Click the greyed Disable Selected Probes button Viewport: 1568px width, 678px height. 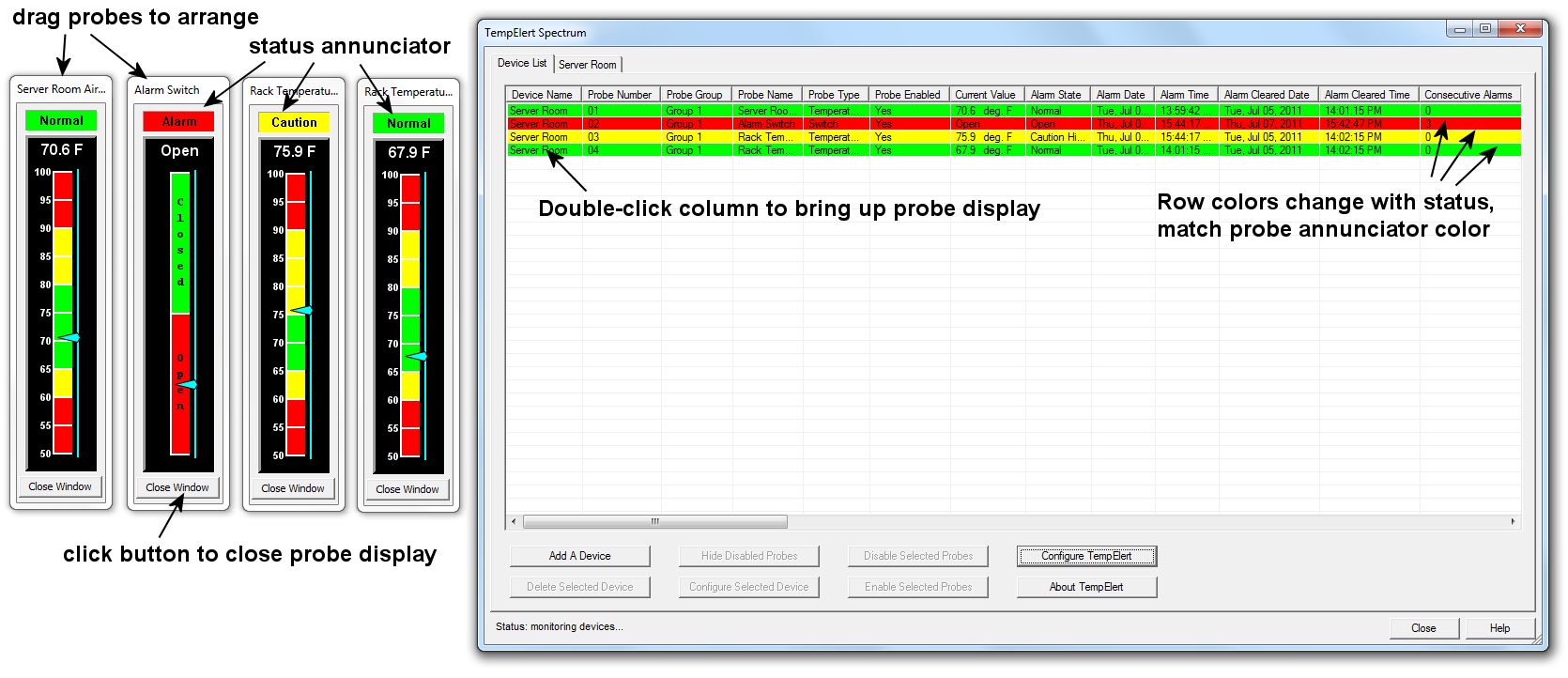click(x=917, y=556)
